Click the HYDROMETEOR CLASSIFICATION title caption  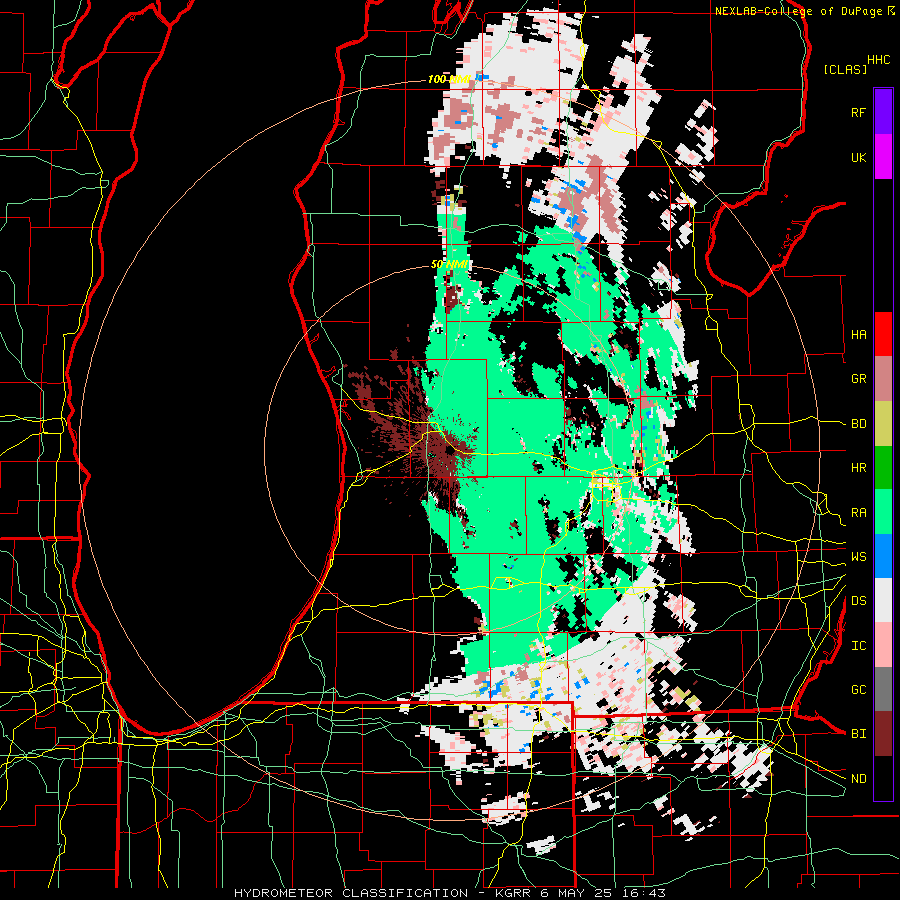(351, 893)
